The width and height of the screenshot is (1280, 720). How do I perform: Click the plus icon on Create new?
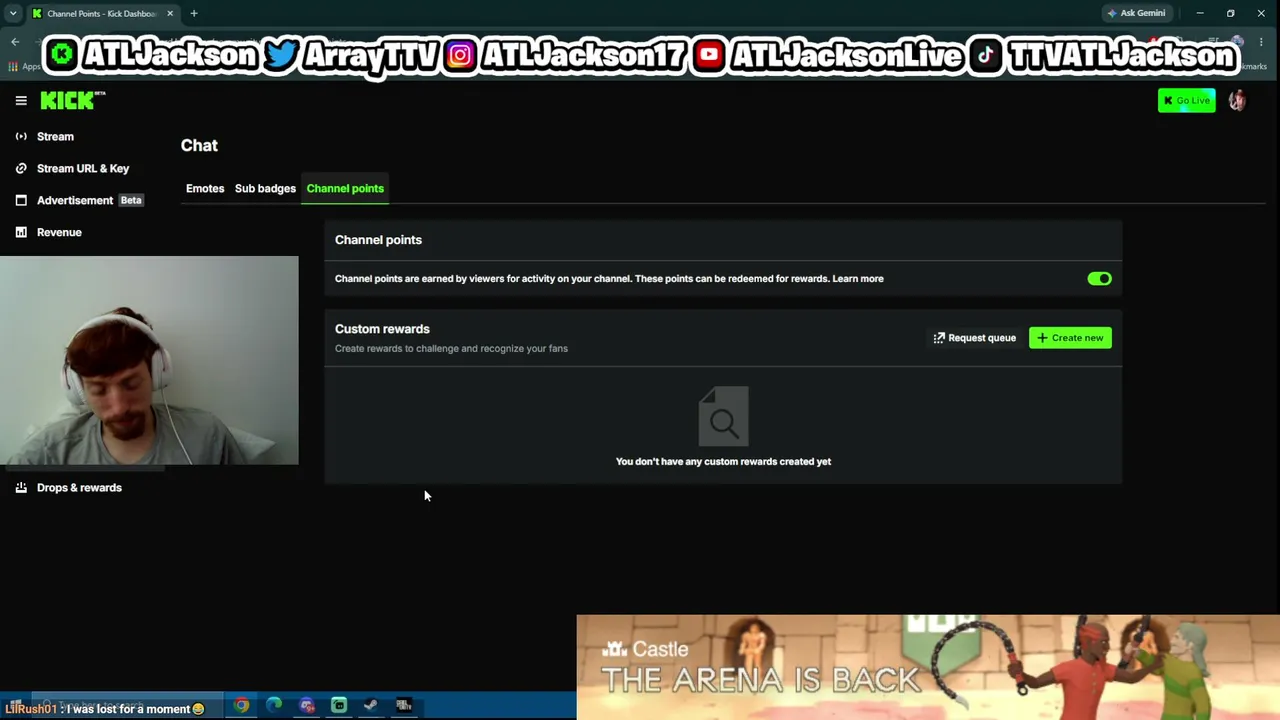1042,338
